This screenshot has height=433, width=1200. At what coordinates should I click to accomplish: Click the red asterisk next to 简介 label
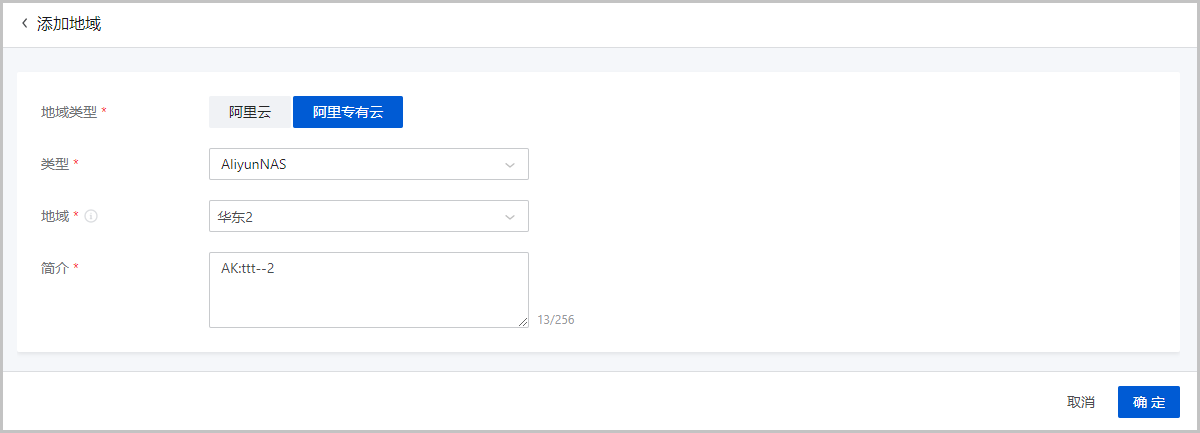[76, 268]
